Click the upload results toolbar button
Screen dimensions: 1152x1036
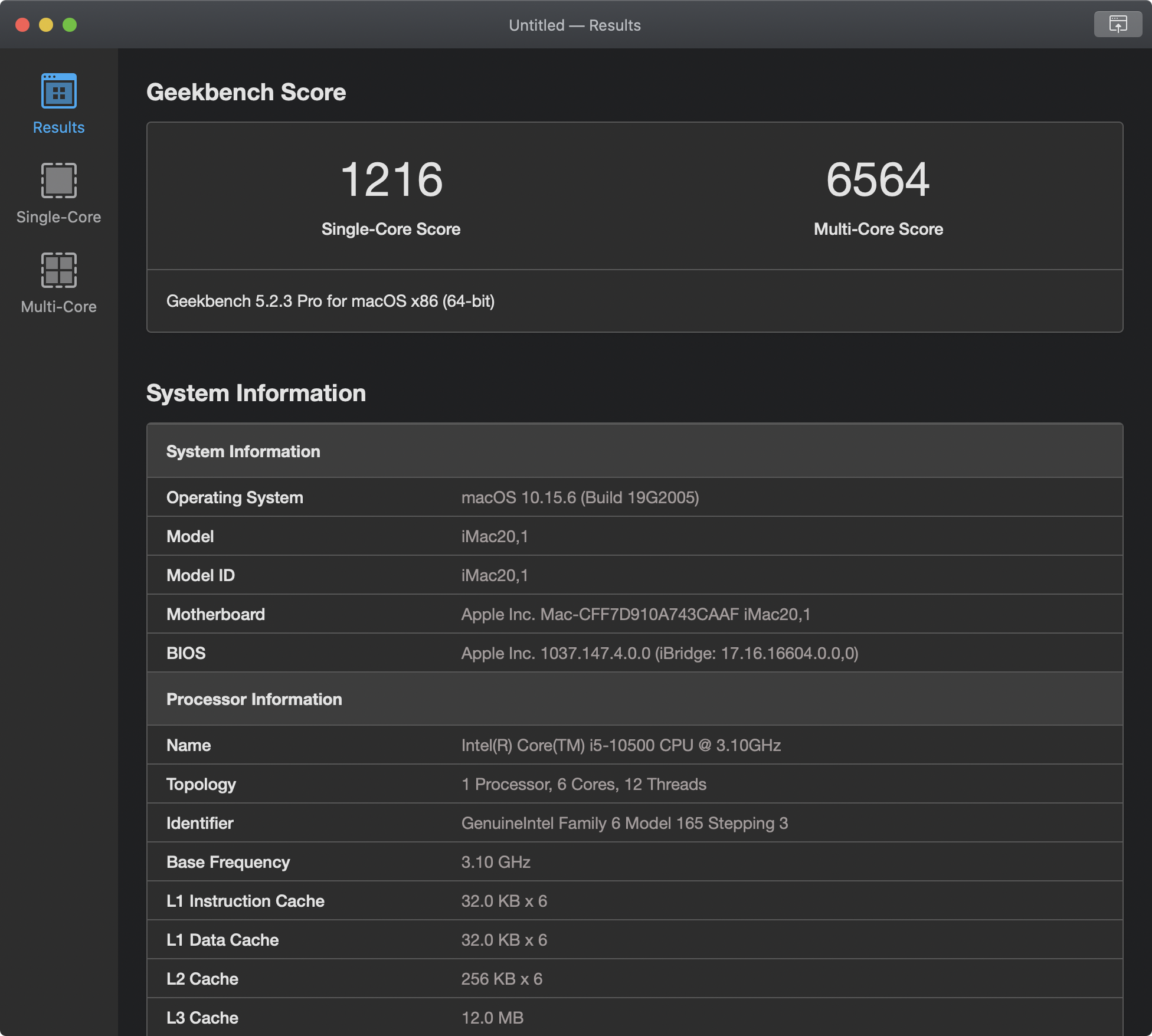pos(1117,25)
